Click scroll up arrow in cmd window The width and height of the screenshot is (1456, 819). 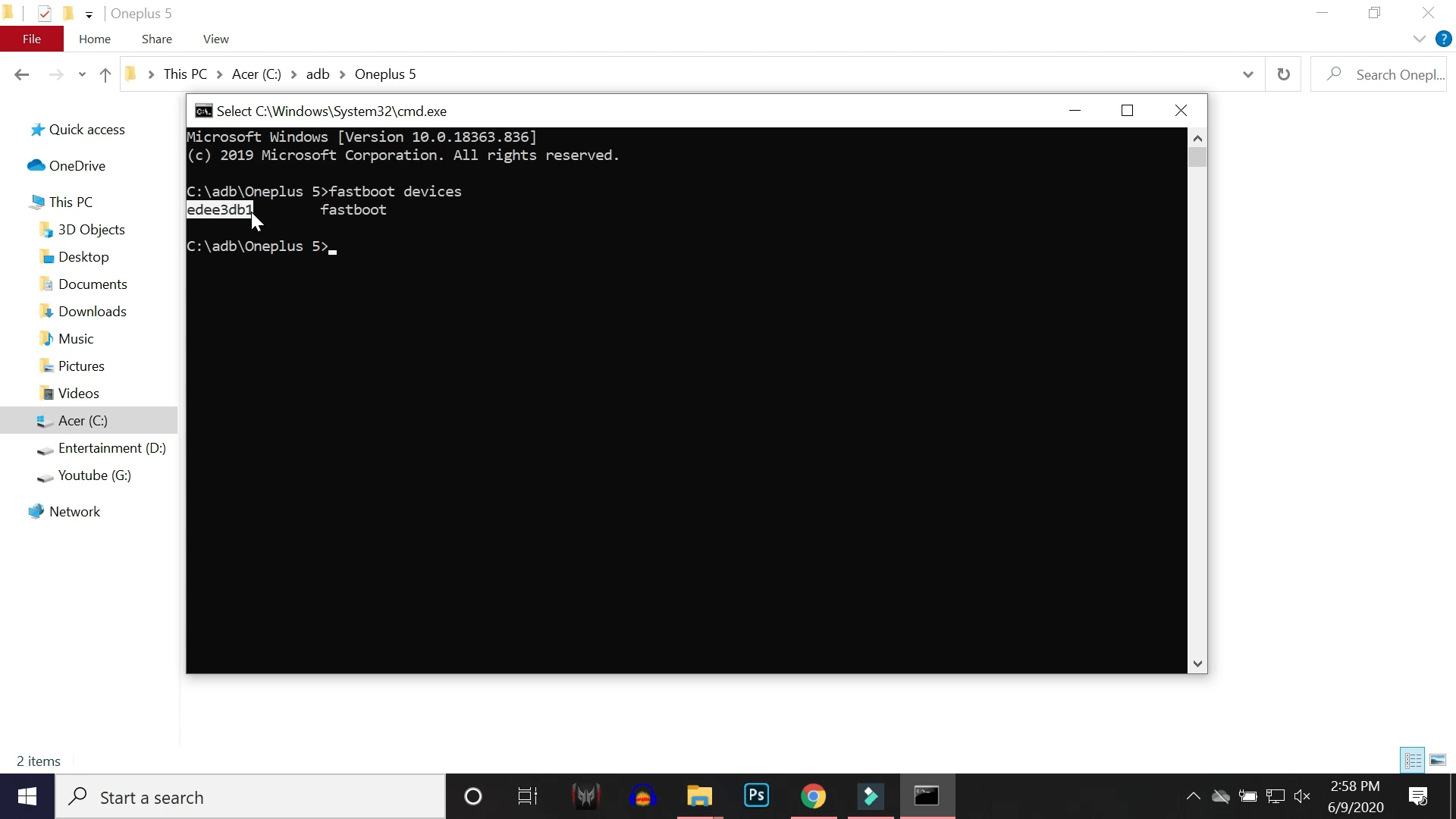pyautogui.click(x=1197, y=138)
